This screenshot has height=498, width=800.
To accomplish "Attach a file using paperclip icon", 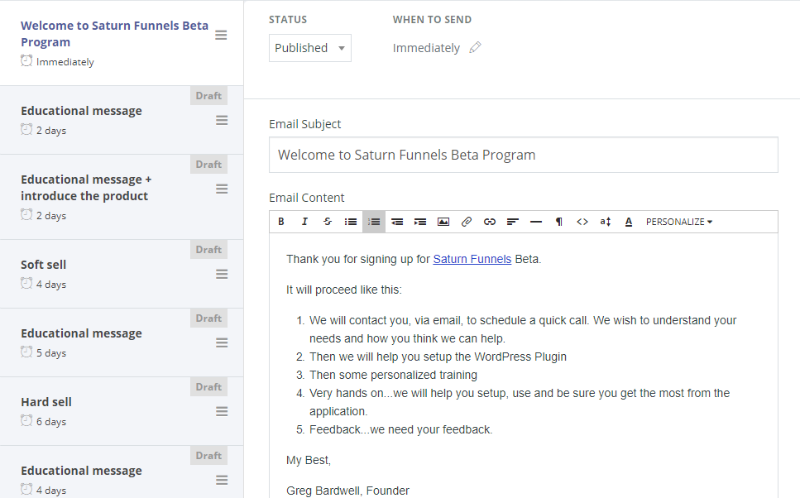I will [x=466, y=221].
